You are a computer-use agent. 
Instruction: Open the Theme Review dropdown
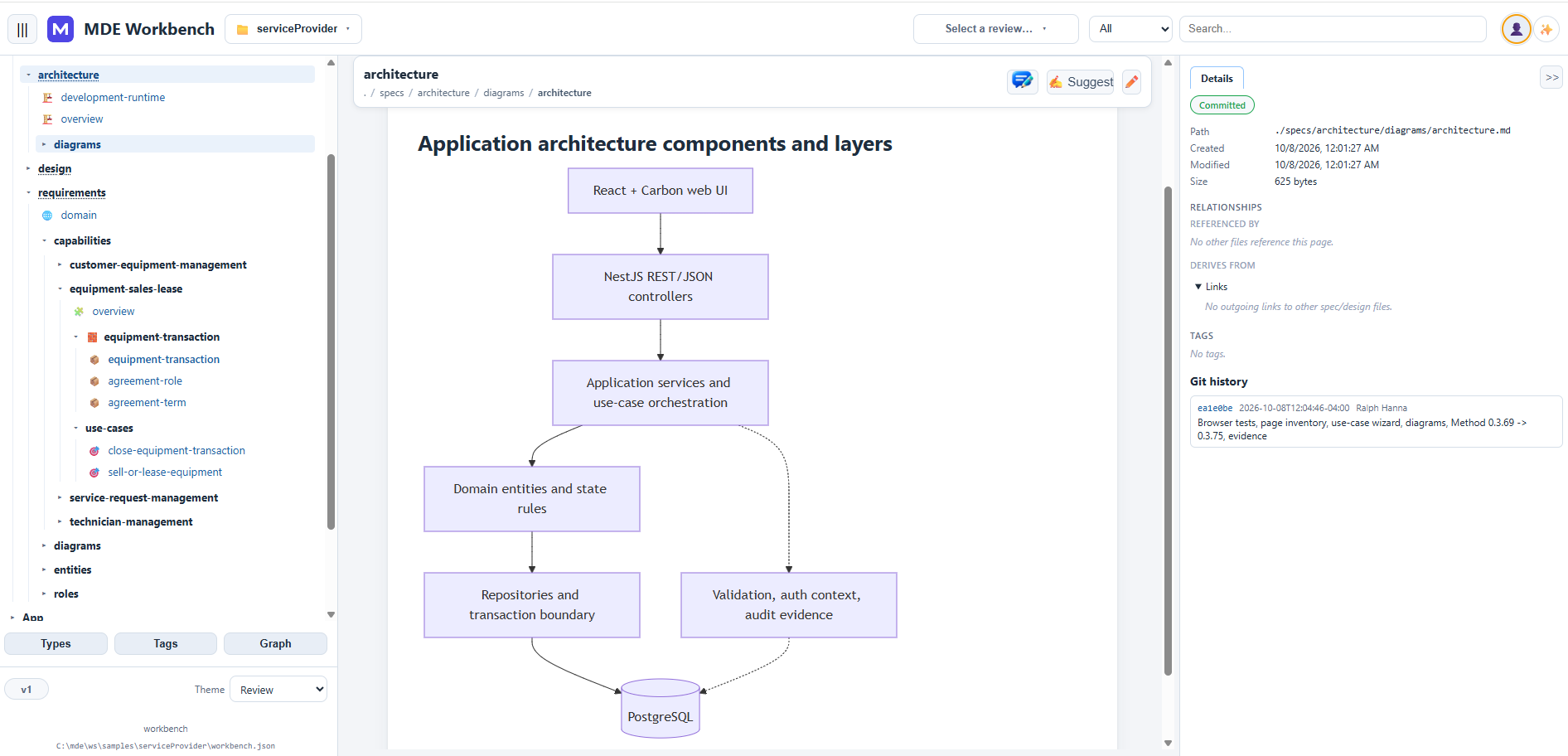(278, 690)
